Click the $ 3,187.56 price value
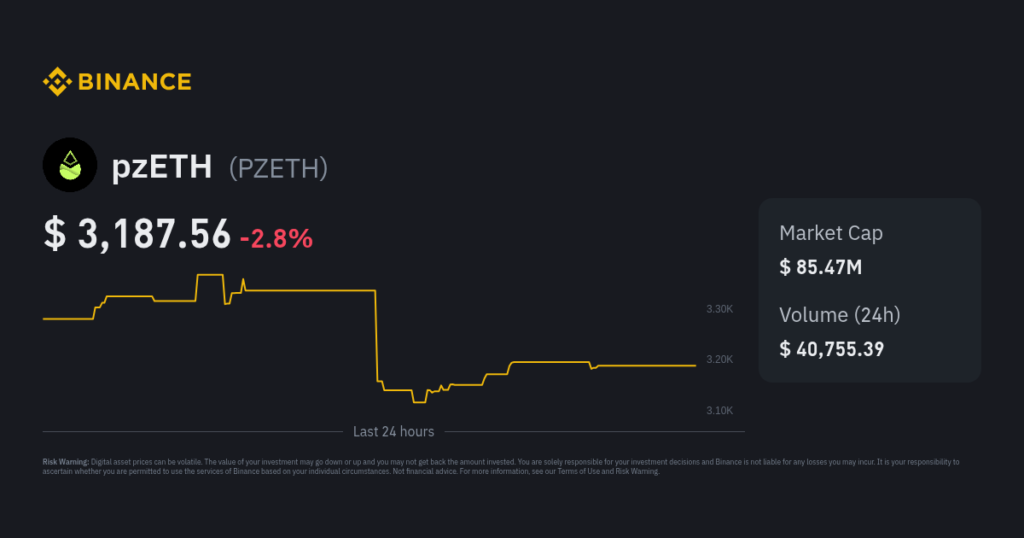 (137, 234)
